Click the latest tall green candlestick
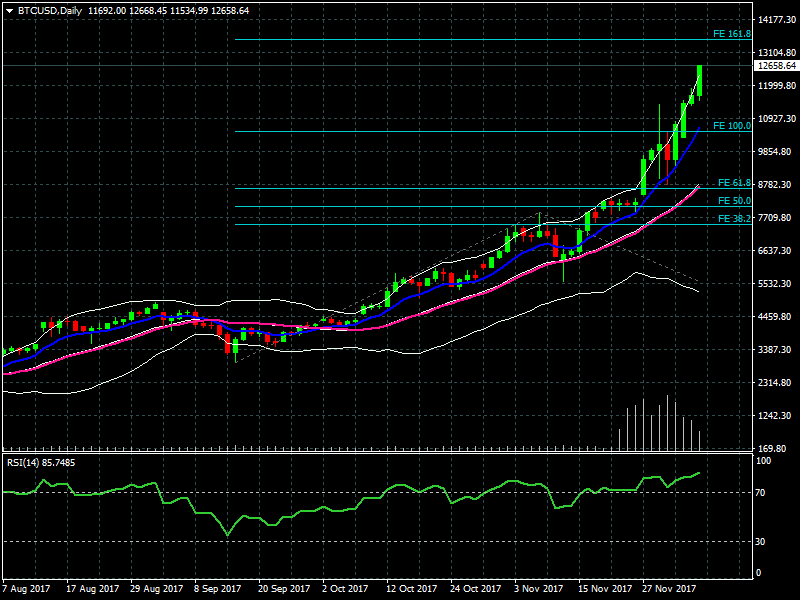Viewport: 800px width, 600px height. coord(699,80)
